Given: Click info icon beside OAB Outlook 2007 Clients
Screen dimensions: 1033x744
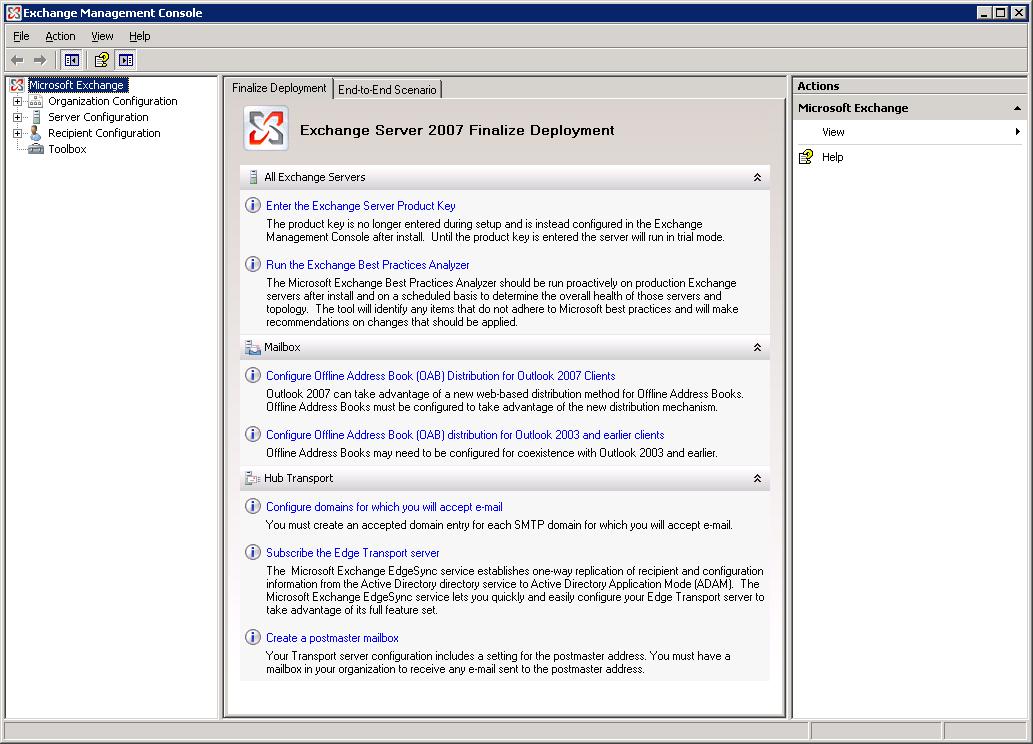Looking at the screenshot, I should pyautogui.click(x=253, y=375).
